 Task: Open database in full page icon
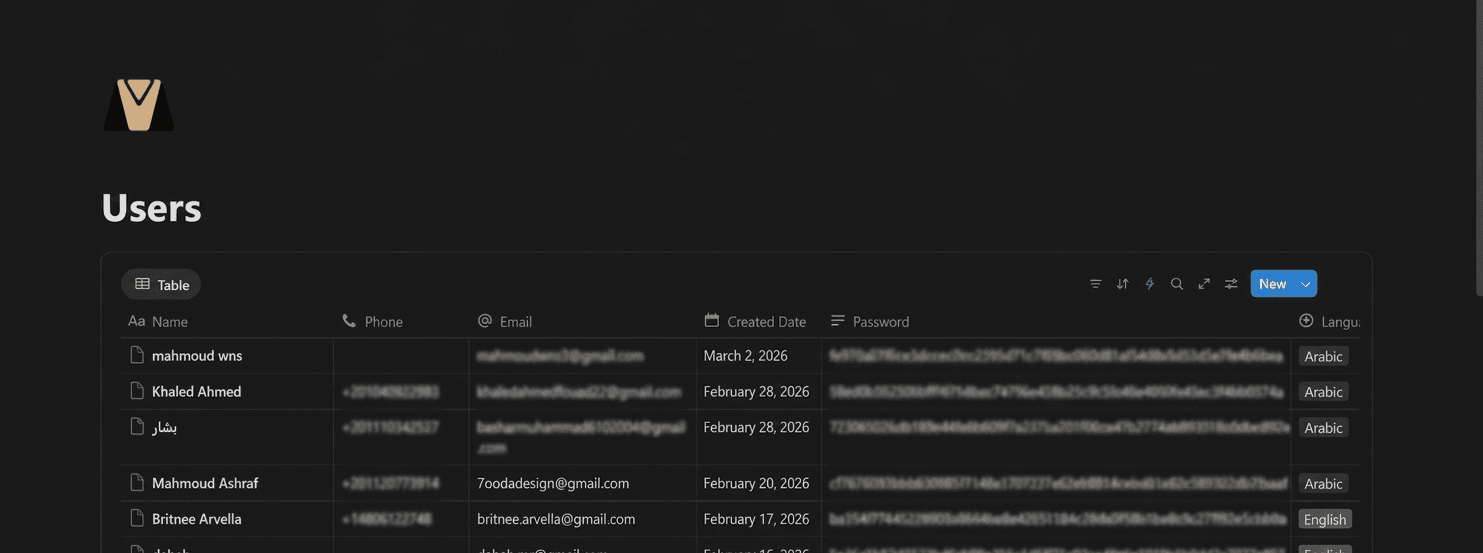tap(1204, 284)
